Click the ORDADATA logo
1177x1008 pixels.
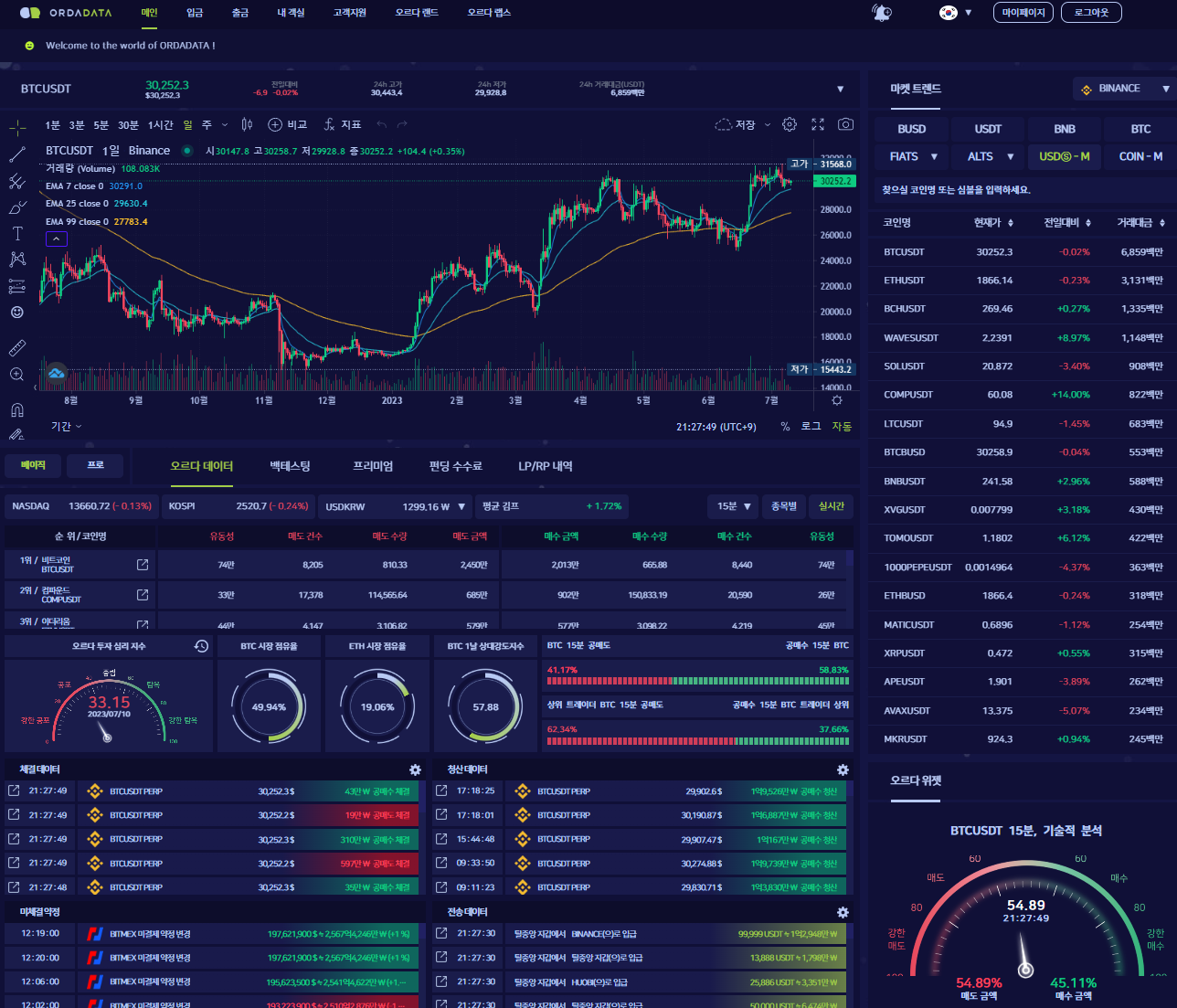66,13
